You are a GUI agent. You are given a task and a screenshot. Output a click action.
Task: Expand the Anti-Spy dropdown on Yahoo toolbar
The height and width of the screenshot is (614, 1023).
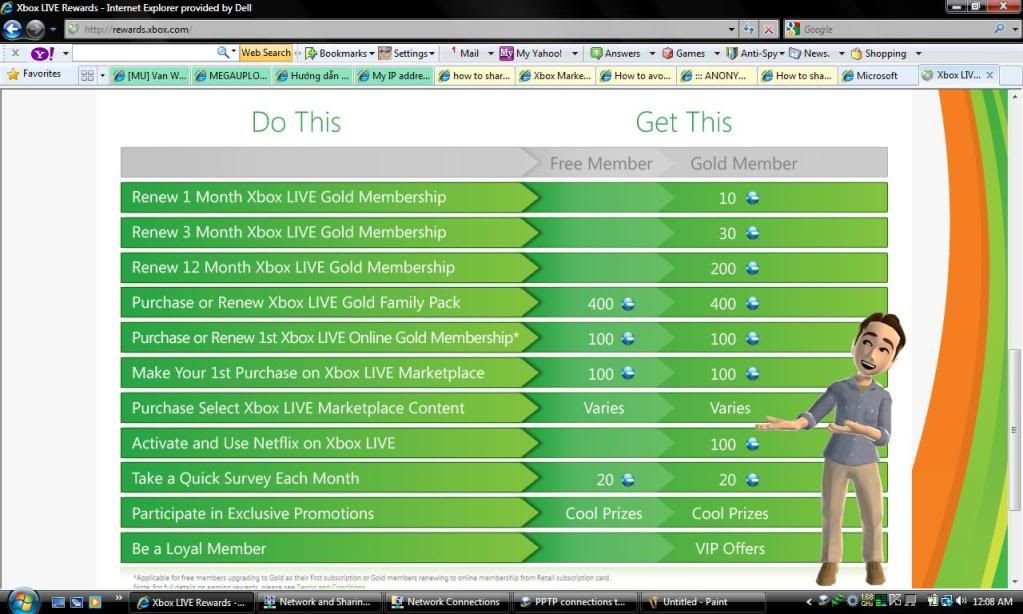[x=782, y=54]
